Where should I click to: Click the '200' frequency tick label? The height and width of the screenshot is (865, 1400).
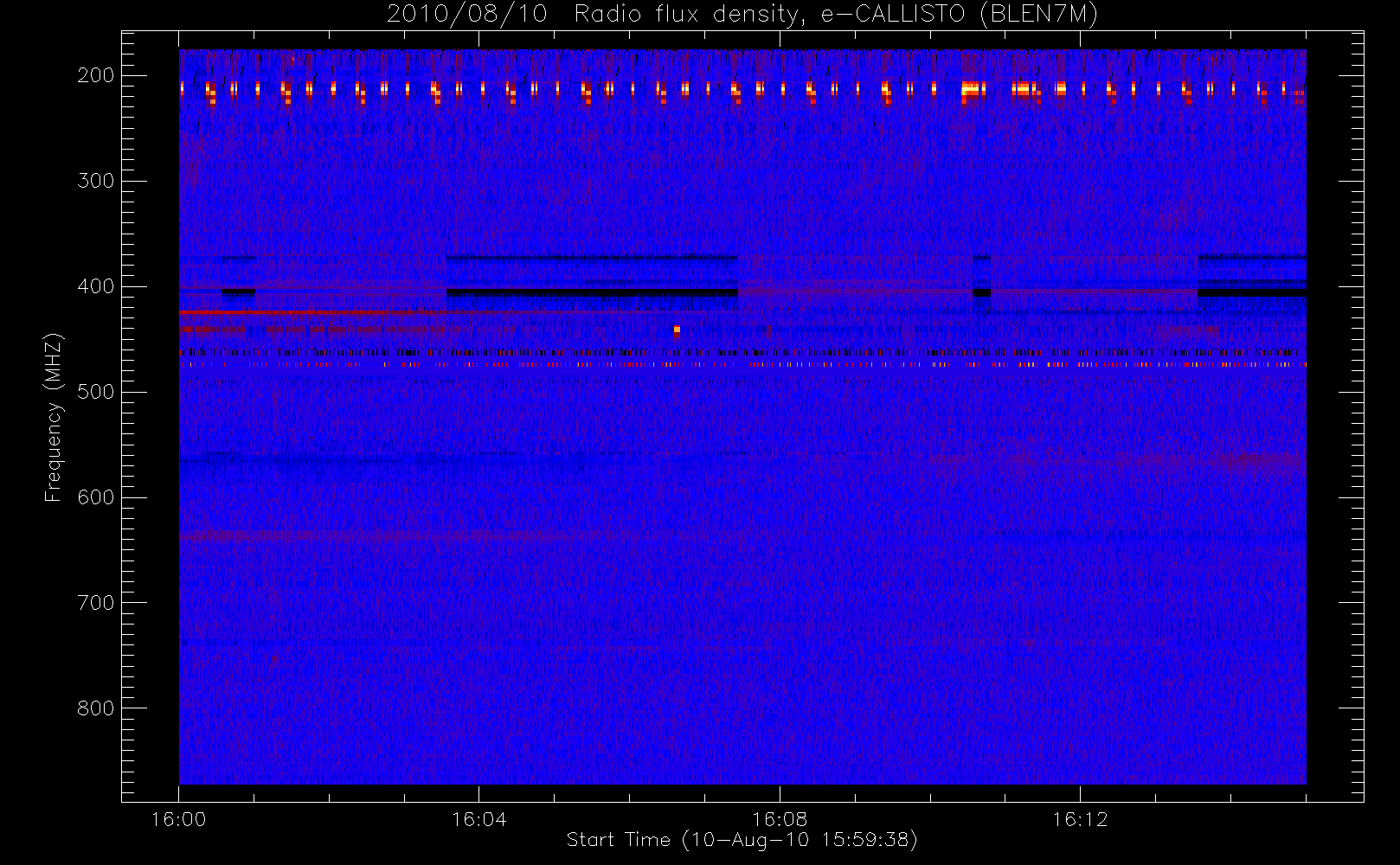96,75
